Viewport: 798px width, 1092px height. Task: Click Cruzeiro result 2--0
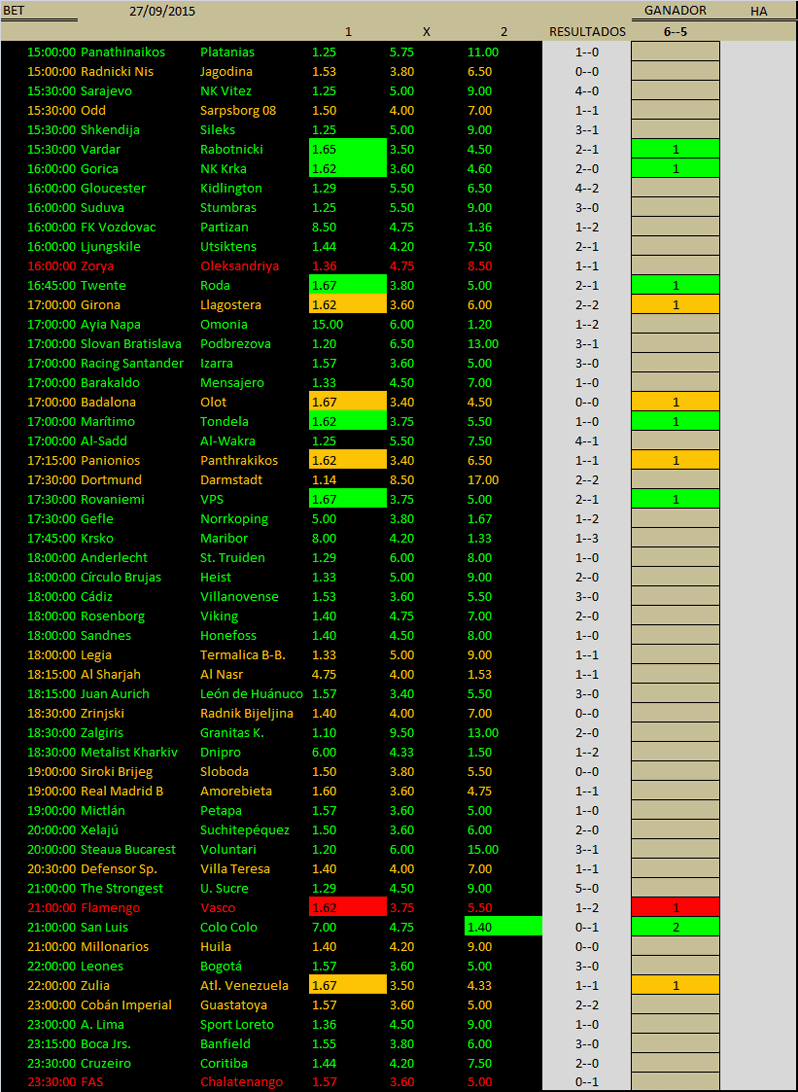tap(587, 1063)
